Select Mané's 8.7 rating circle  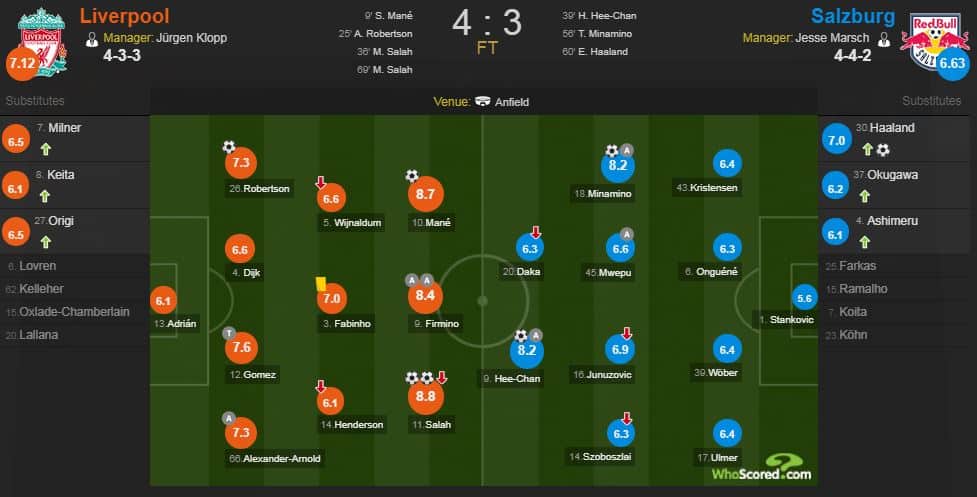click(x=426, y=194)
